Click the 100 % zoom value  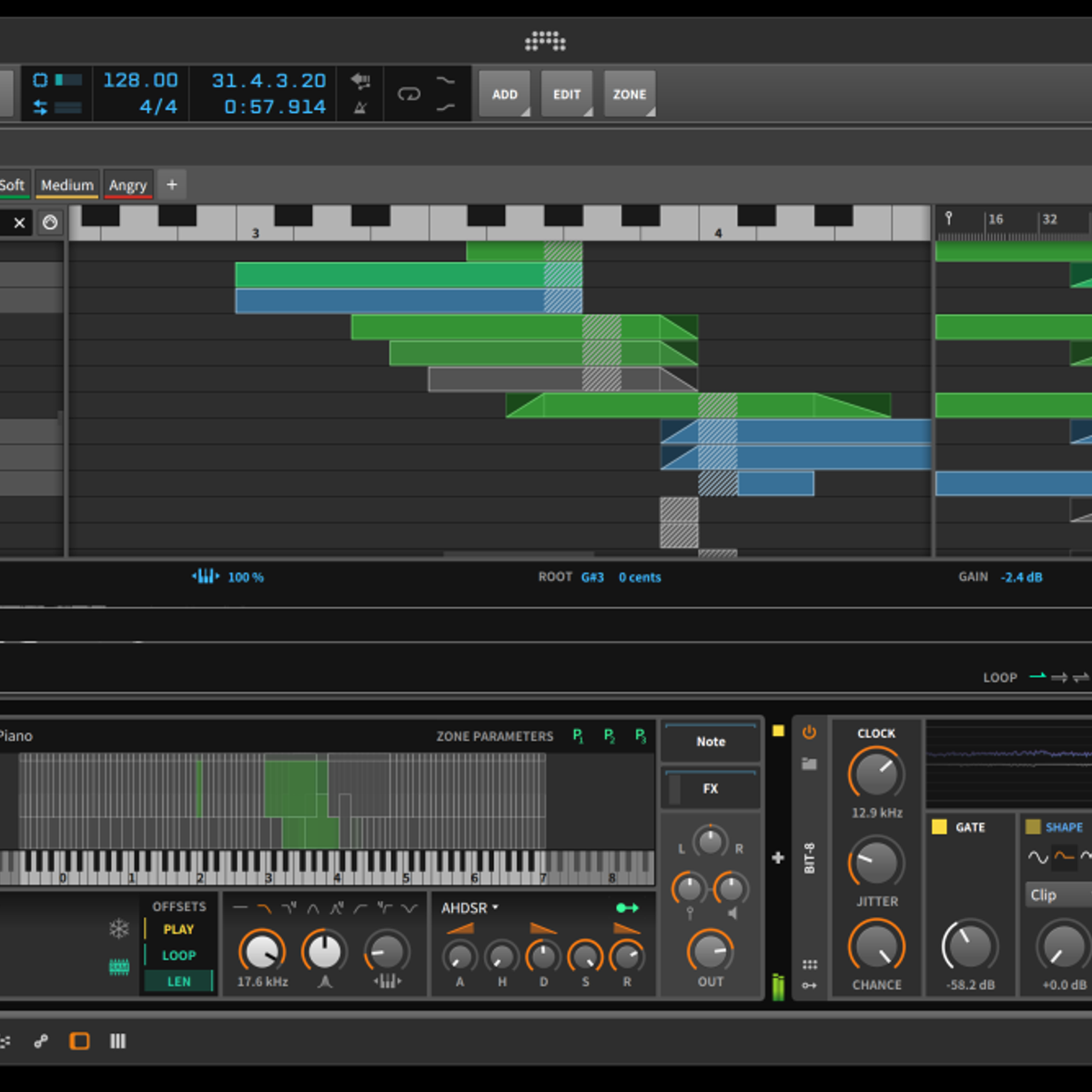(x=246, y=577)
